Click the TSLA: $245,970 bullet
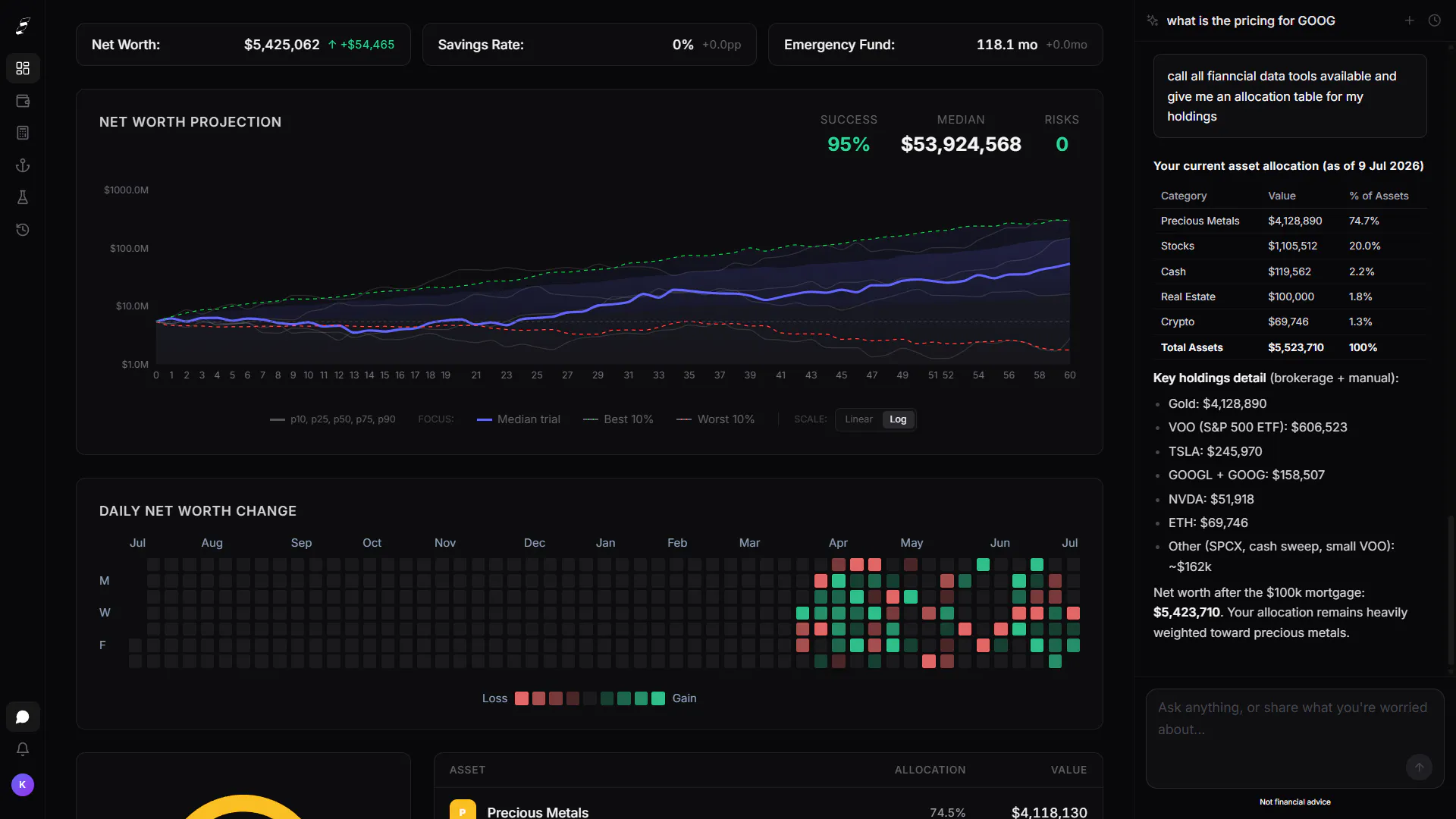 (x=1215, y=451)
